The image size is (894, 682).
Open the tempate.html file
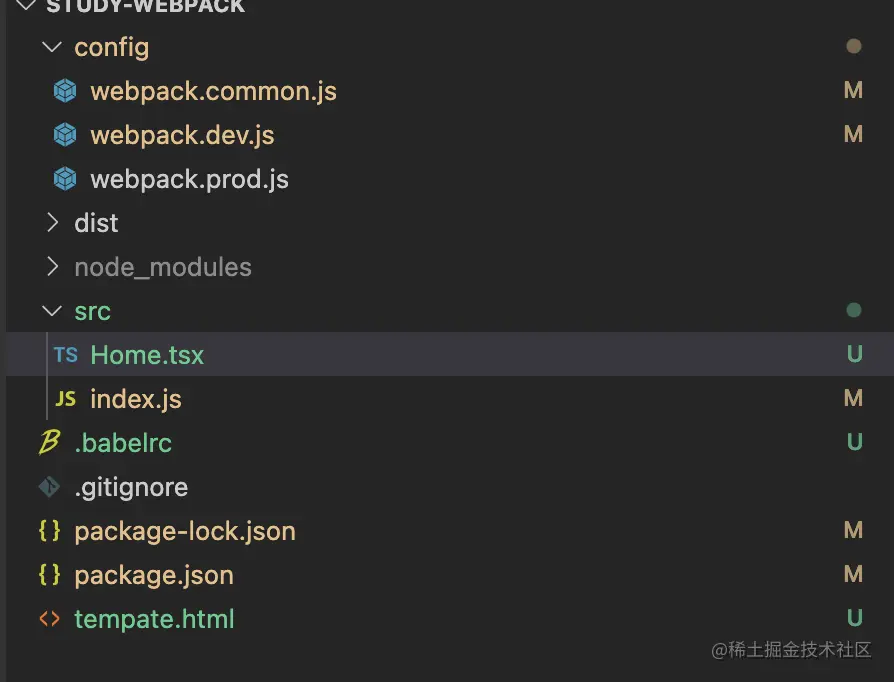pyautogui.click(x=154, y=619)
